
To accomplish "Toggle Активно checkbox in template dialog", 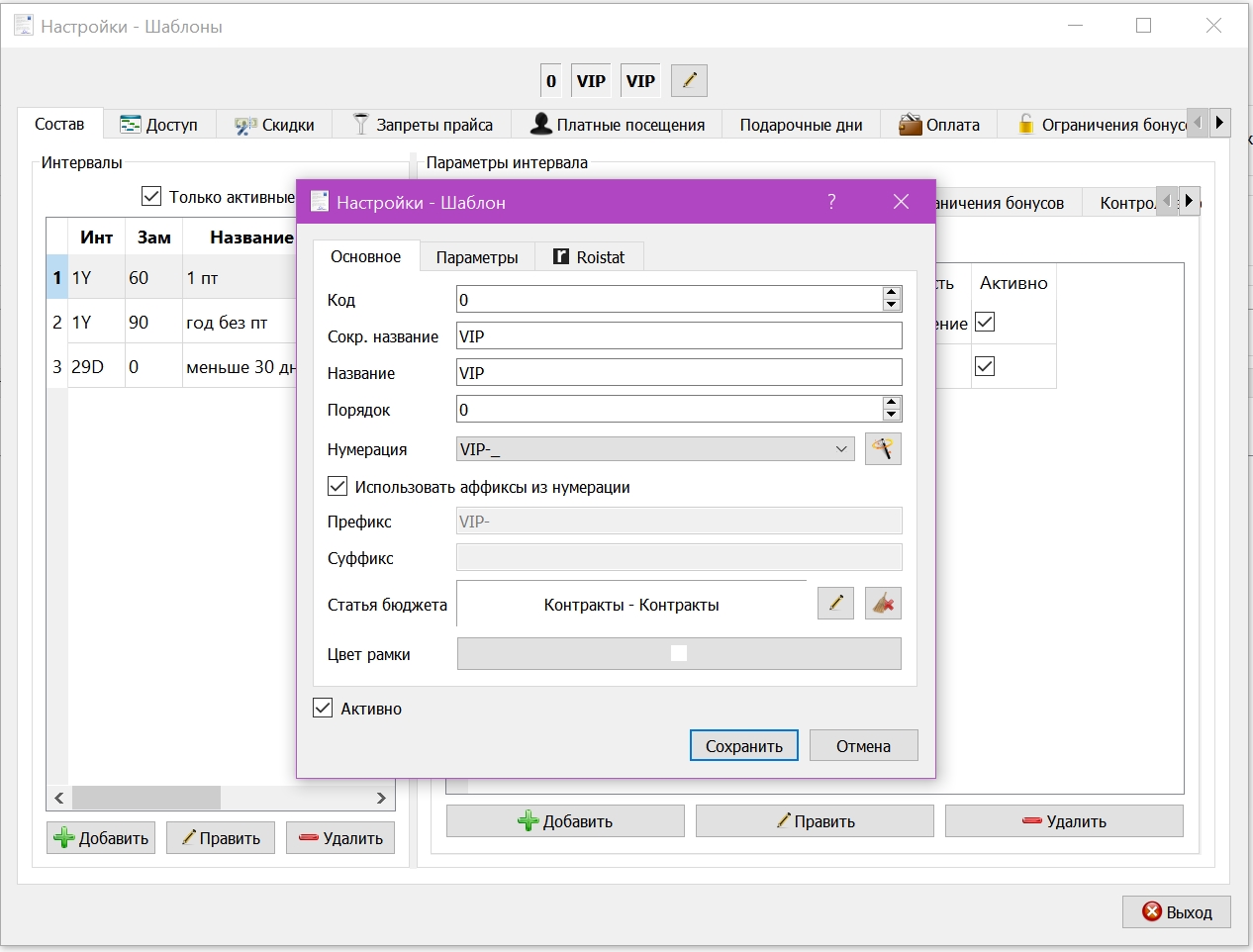I will tap(323, 708).
